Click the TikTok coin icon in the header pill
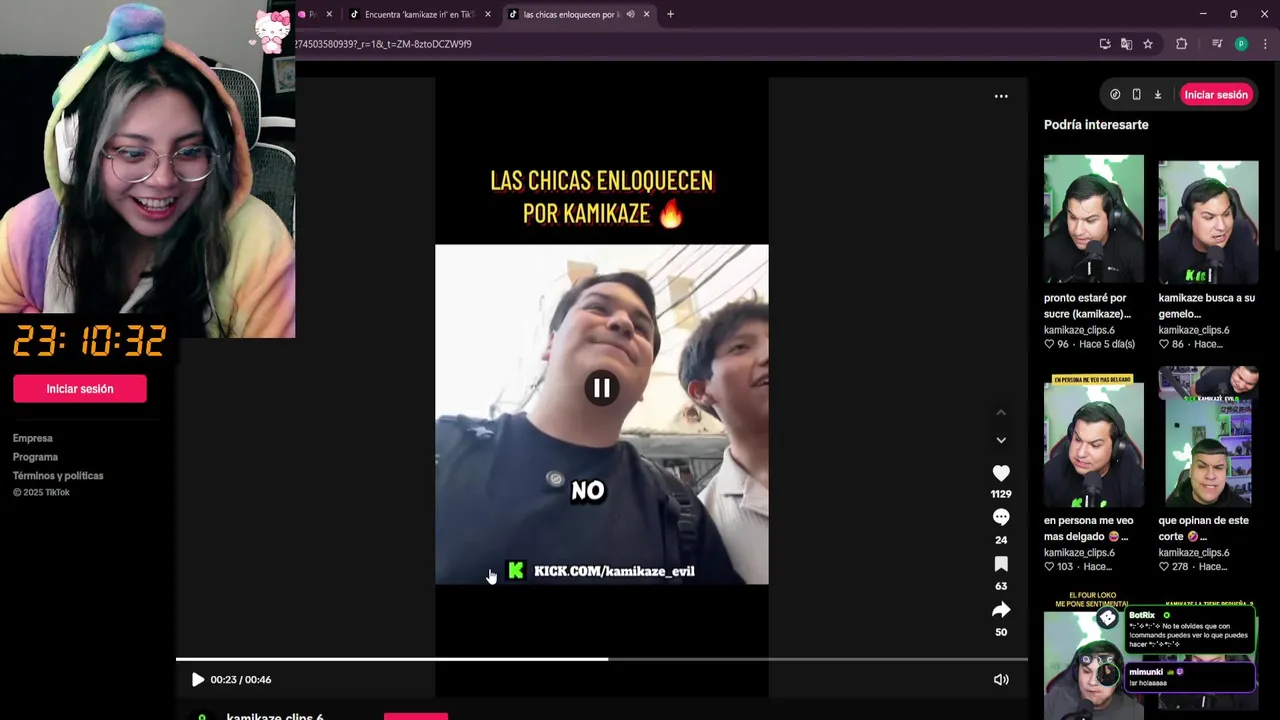The image size is (1280, 720). [1115, 95]
